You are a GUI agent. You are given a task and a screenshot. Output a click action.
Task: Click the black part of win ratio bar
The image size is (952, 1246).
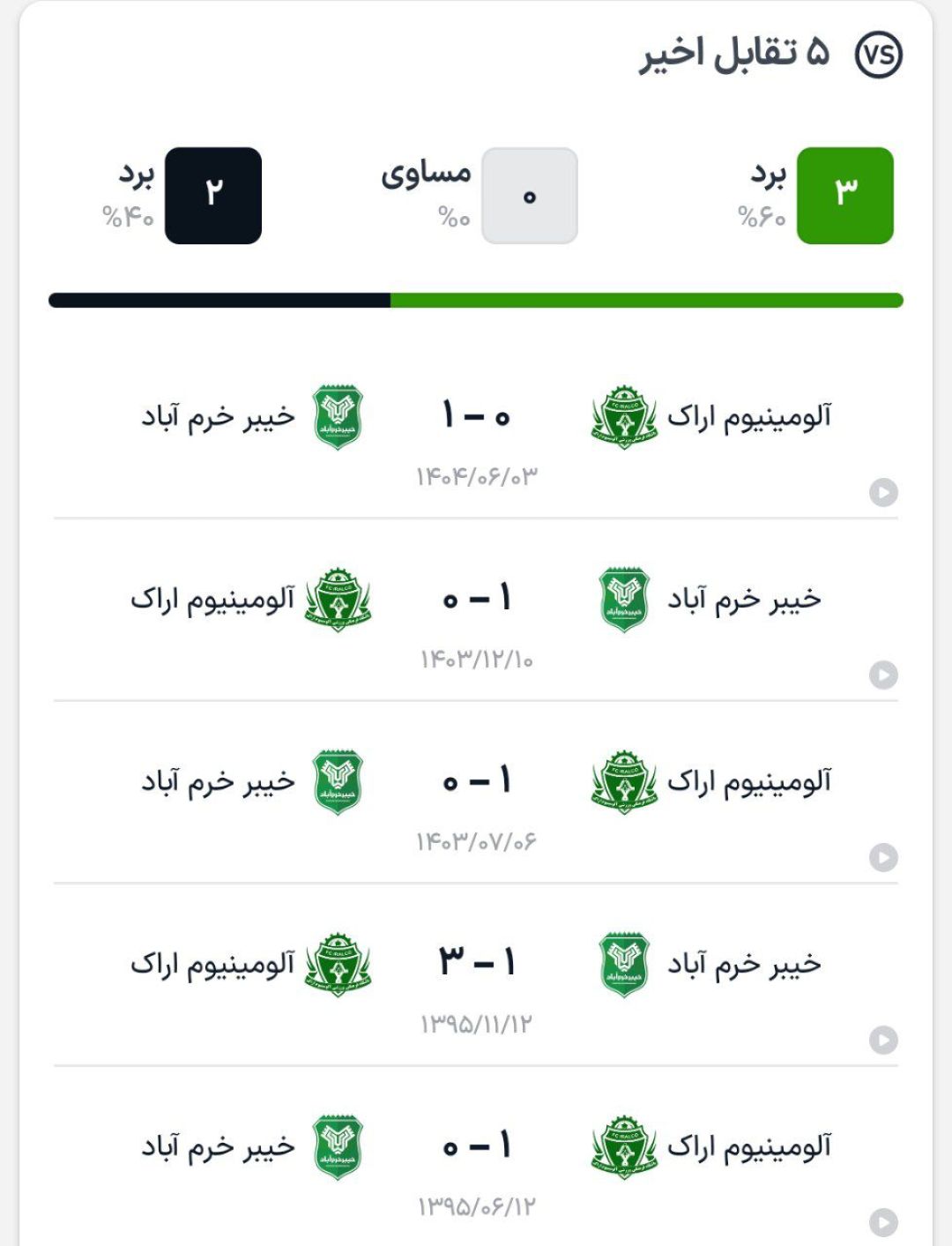pyautogui.click(x=219, y=301)
